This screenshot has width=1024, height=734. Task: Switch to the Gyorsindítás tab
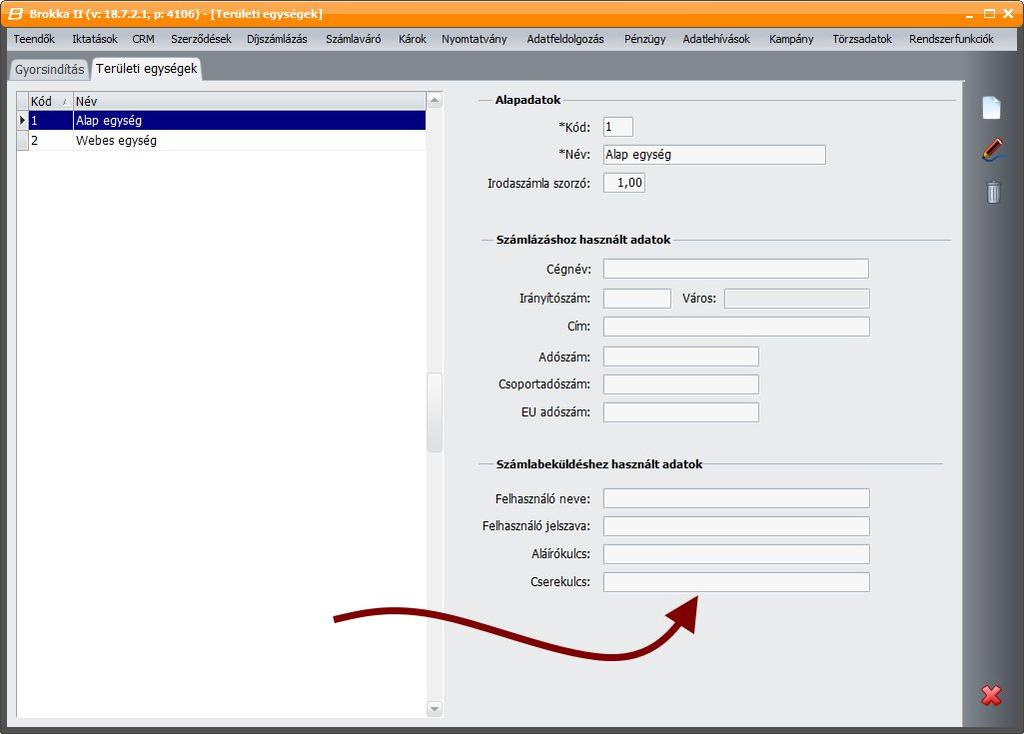tap(50, 69)
